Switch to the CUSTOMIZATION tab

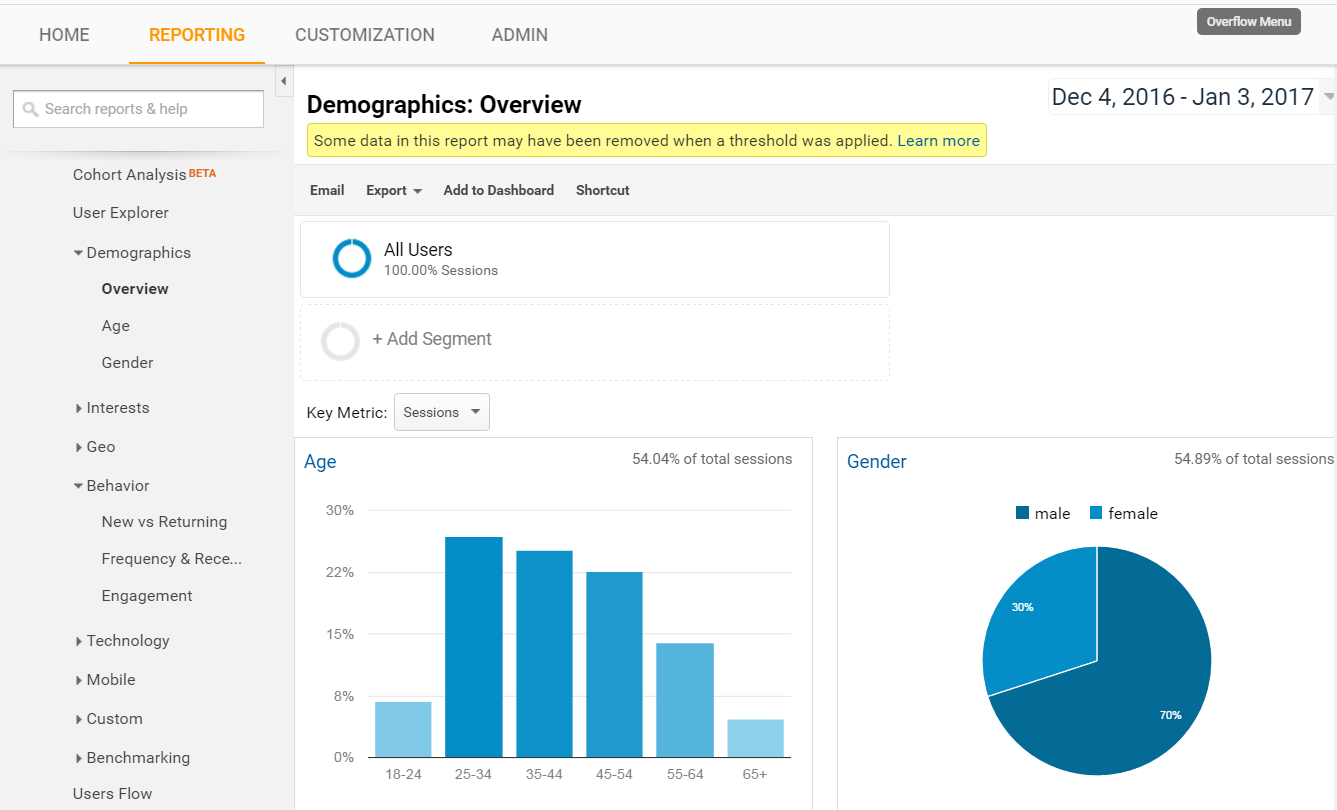(x=365, y=35)
